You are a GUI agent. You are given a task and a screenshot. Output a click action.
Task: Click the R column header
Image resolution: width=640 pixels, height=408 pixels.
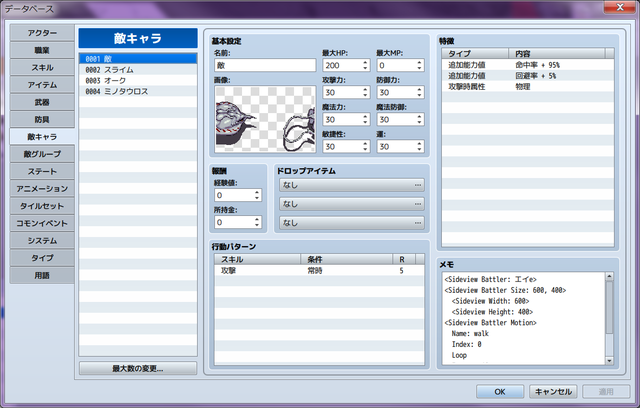[x=404, y=259]
